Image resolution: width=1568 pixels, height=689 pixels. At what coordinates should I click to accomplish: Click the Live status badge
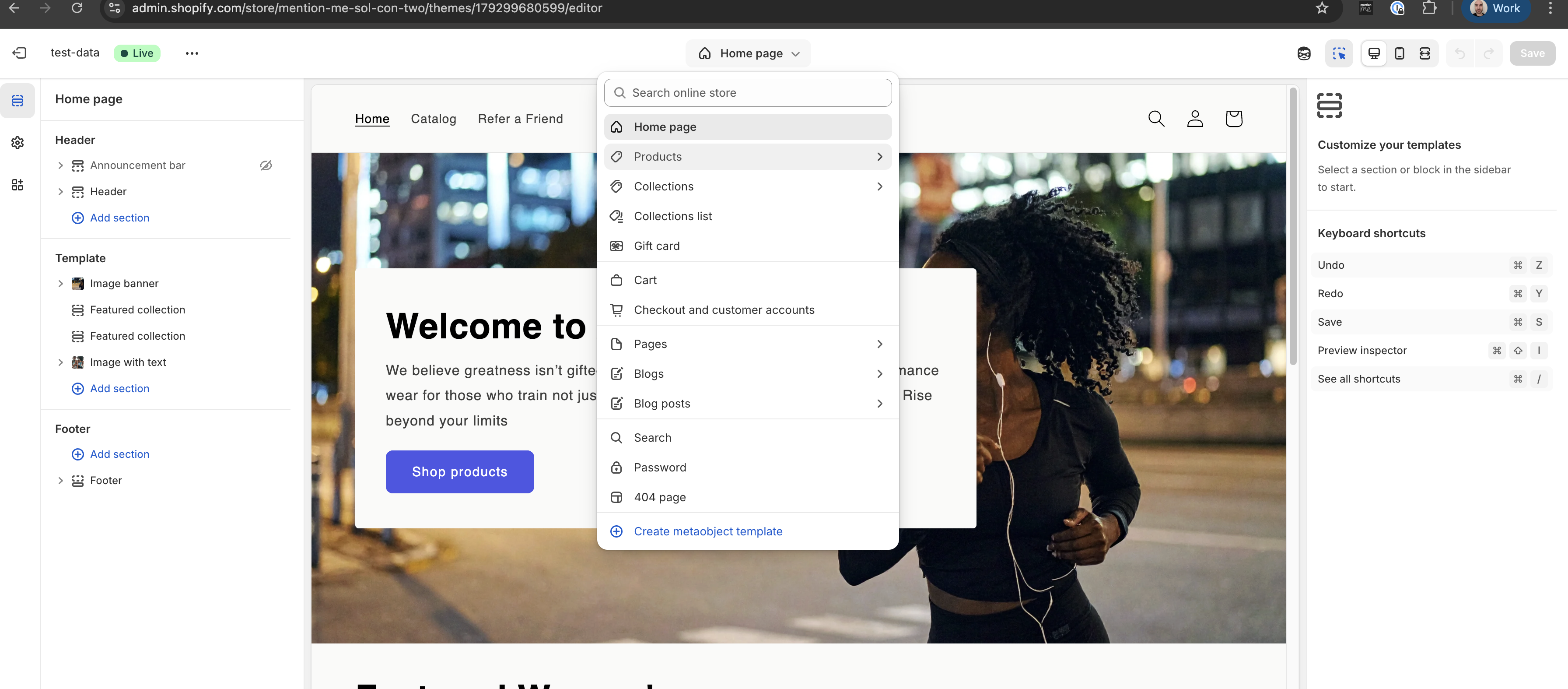[x=137, y=53]
